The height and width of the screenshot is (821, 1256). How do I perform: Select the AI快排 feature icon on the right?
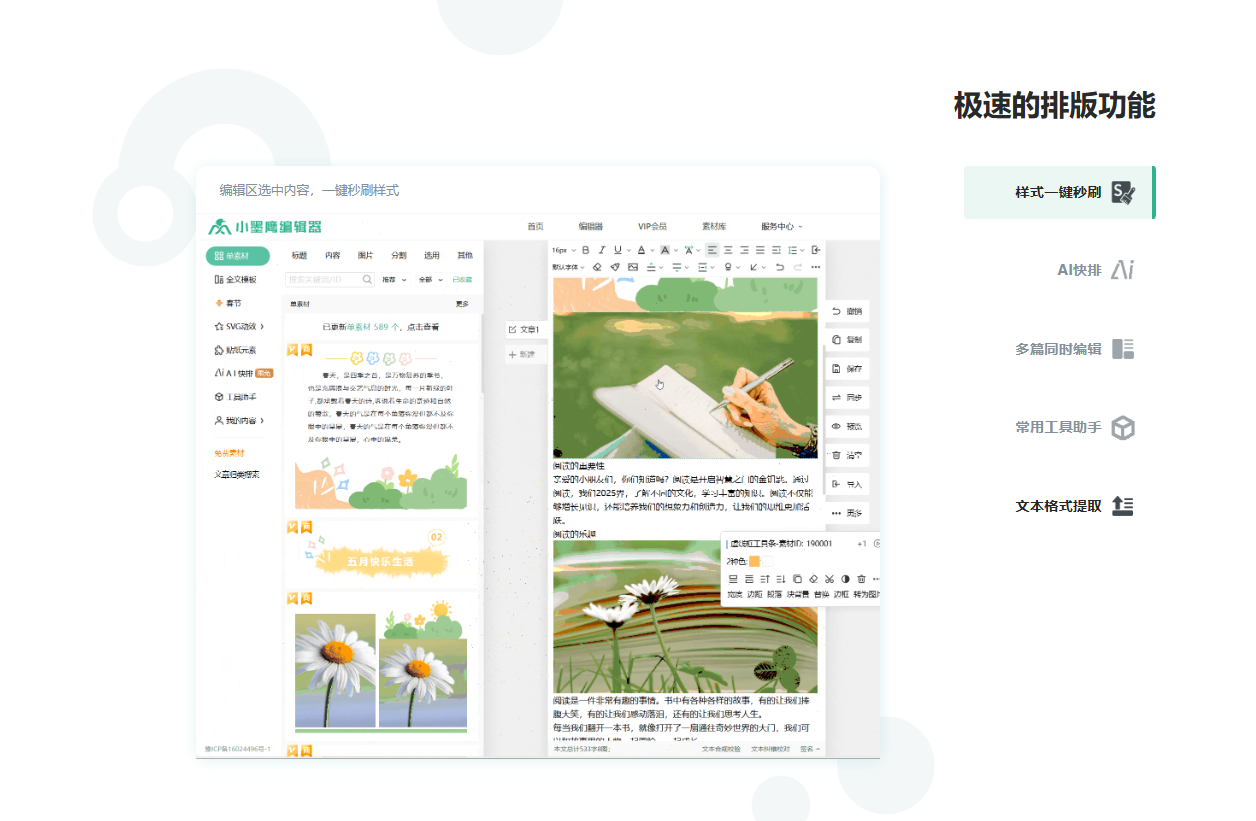click(1124, 270)
